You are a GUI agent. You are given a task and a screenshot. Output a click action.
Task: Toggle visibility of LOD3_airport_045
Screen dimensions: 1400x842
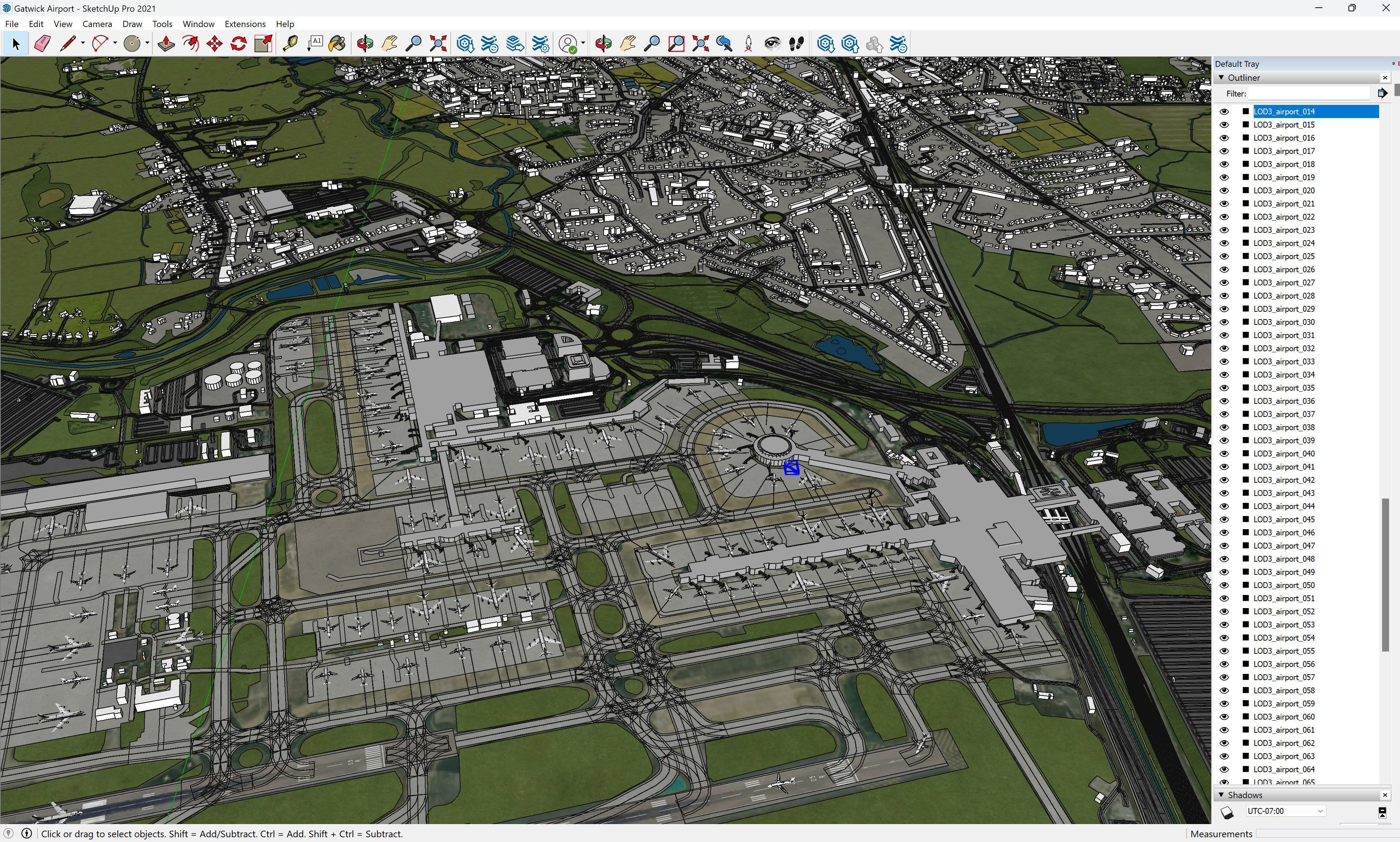click(1224, 519)
